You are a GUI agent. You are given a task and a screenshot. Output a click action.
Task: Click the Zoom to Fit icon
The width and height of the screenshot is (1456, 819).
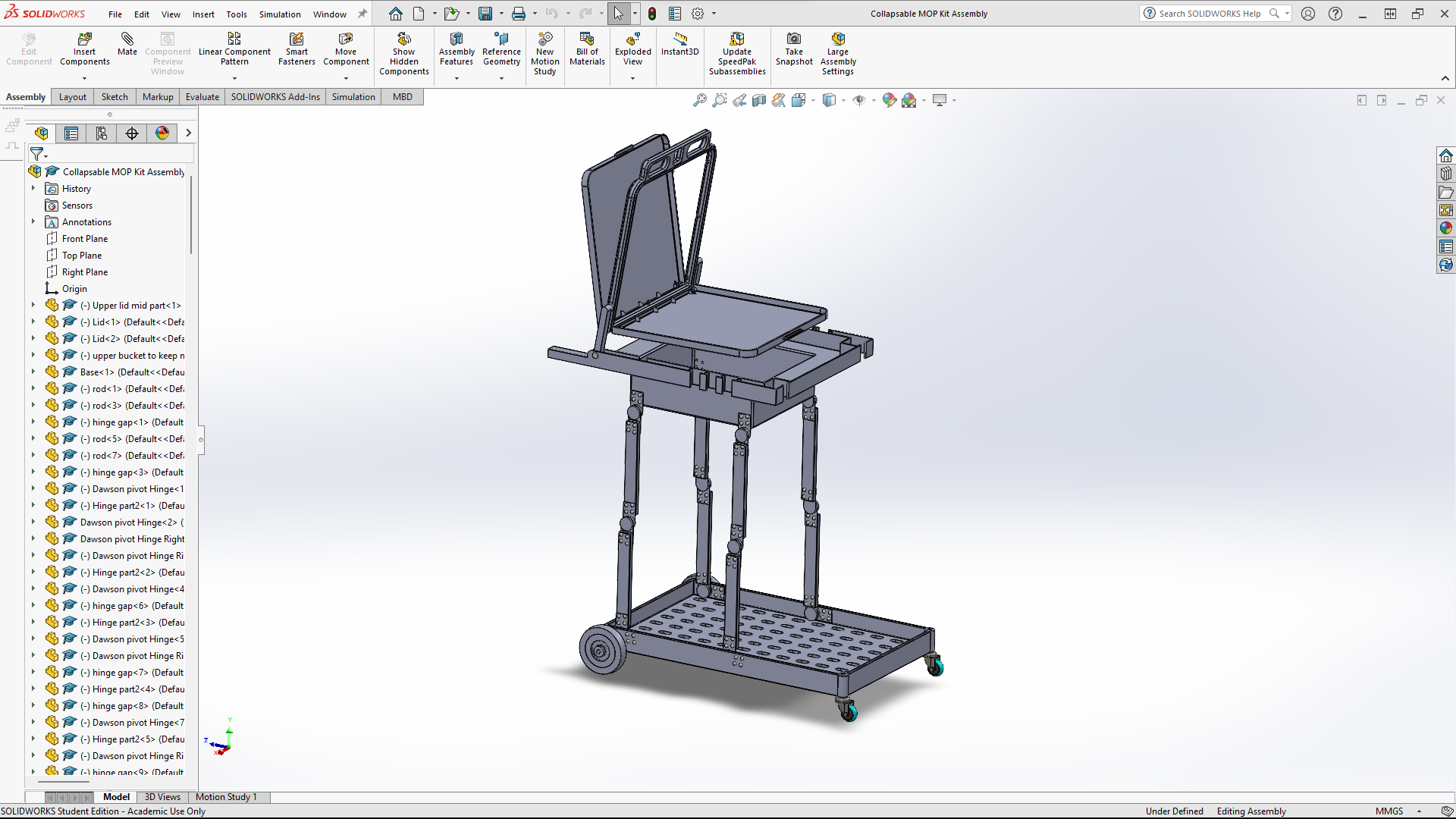699,100
